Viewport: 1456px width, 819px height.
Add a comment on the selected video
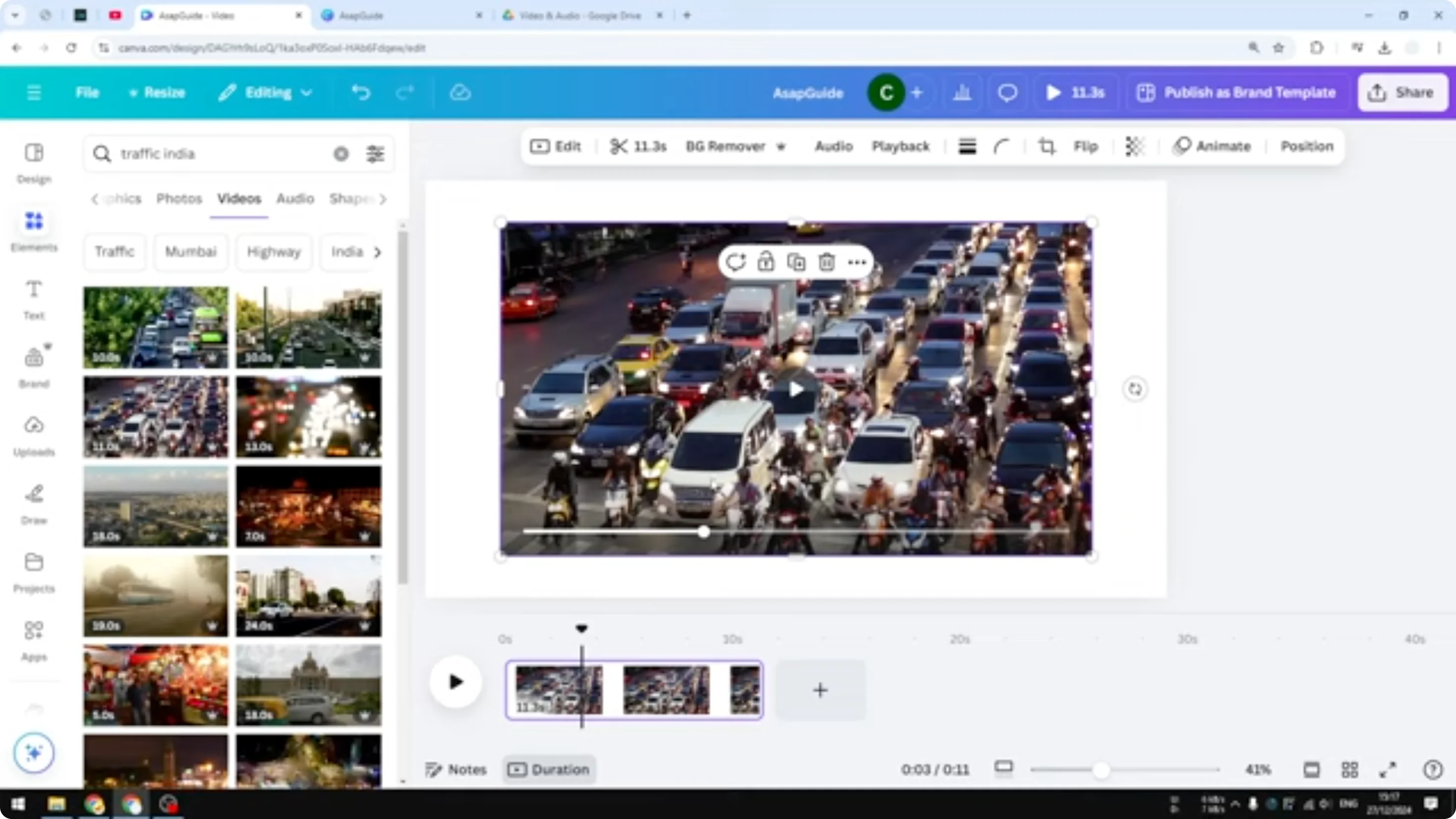(x=736, y=262)
